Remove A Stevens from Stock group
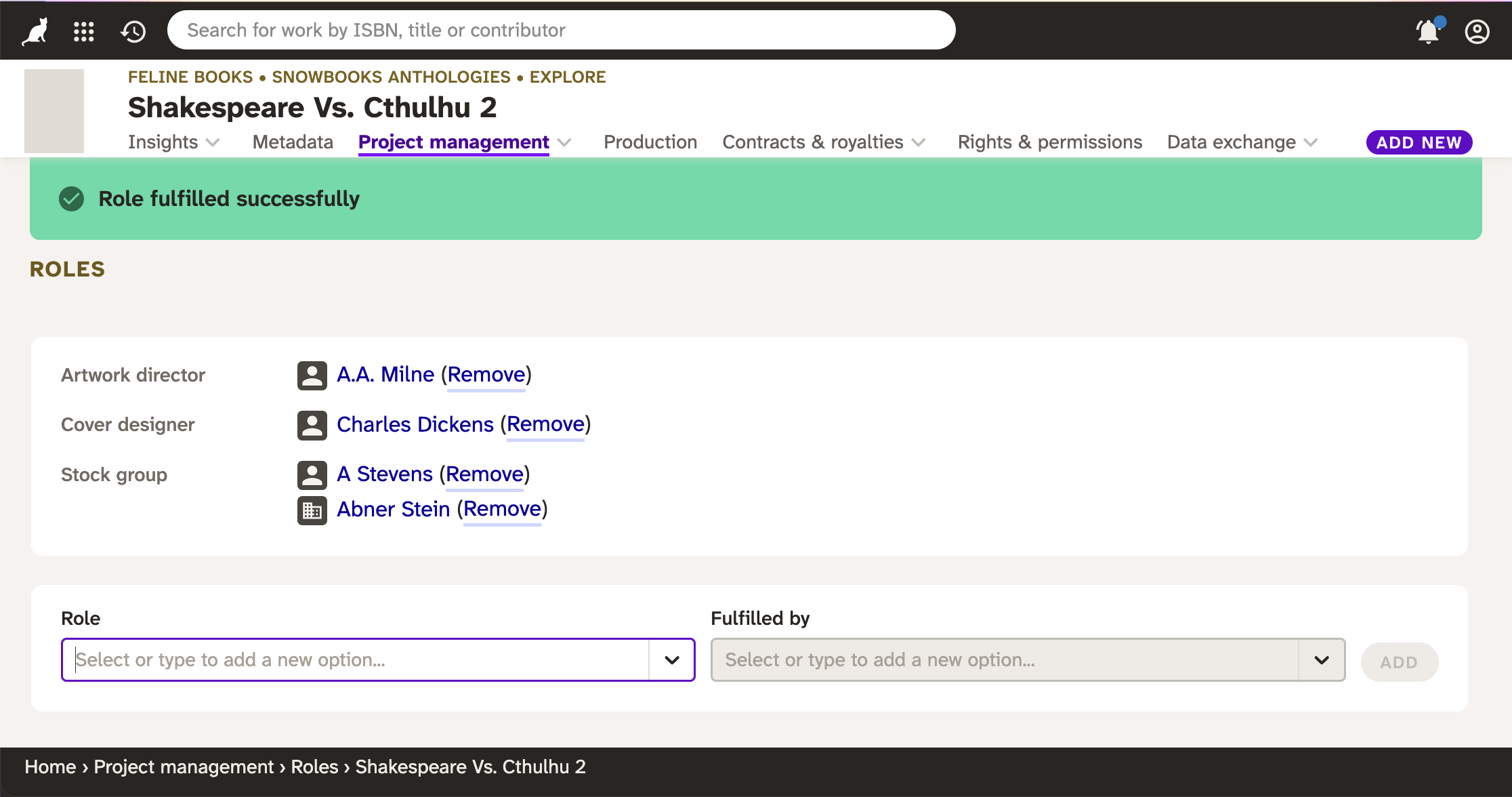The height and width of the screenshot is (797, 1512). coord(485,474)
